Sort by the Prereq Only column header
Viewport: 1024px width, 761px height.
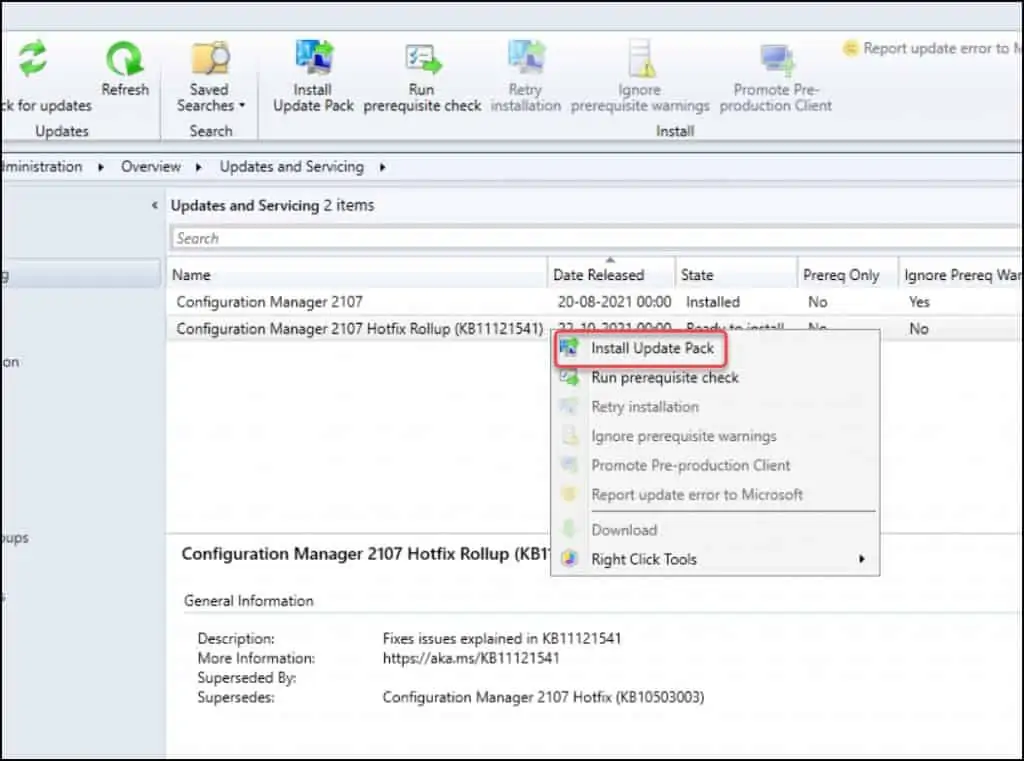[x=848, y=274]
